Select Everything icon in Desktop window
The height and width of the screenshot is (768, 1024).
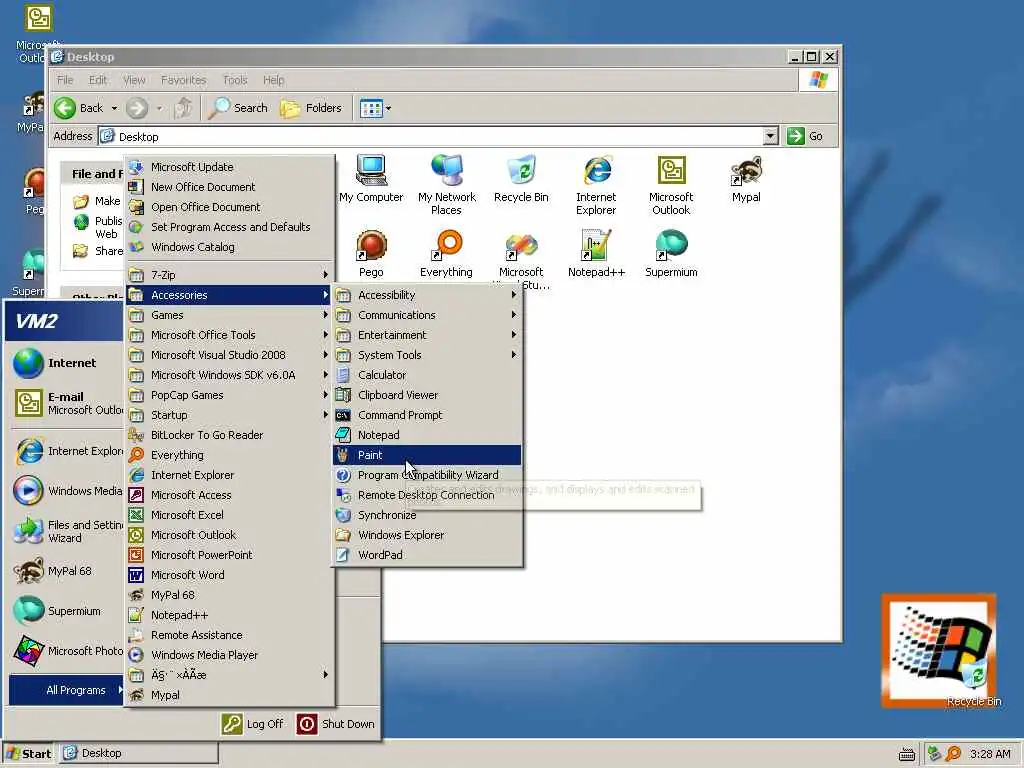(x=447, y=254)
